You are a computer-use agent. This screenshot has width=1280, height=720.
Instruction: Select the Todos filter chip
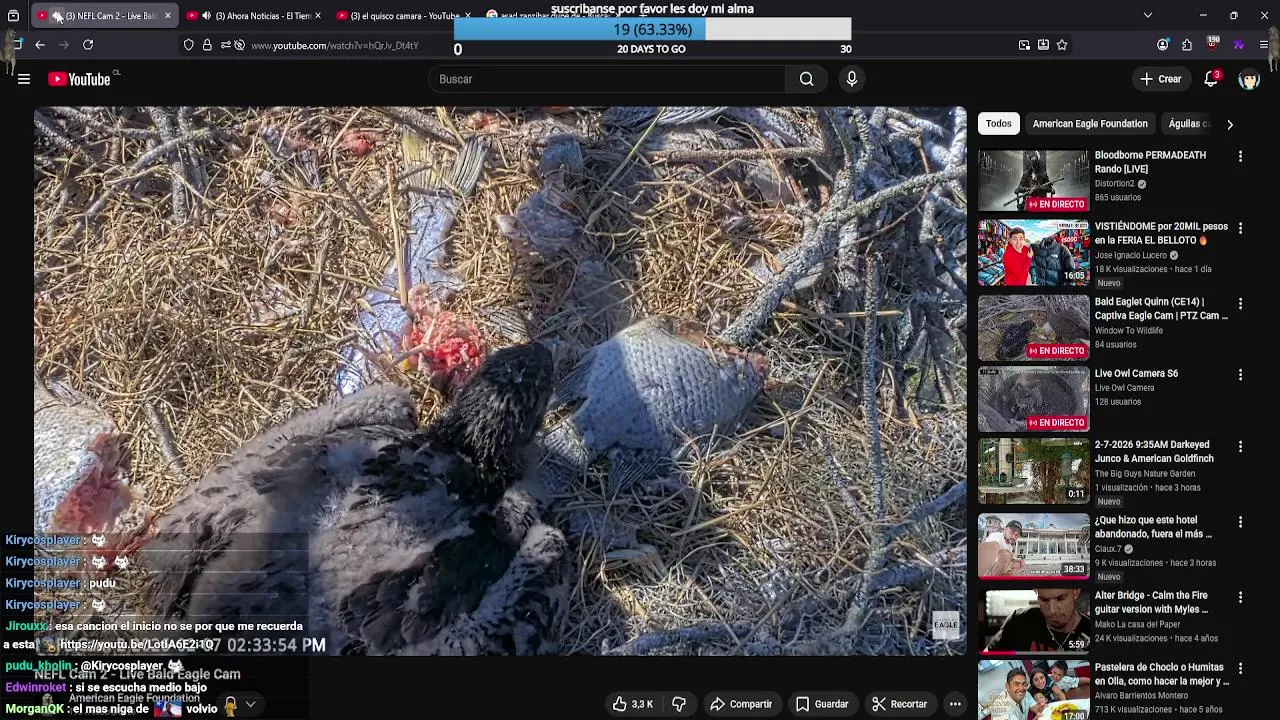999,124
